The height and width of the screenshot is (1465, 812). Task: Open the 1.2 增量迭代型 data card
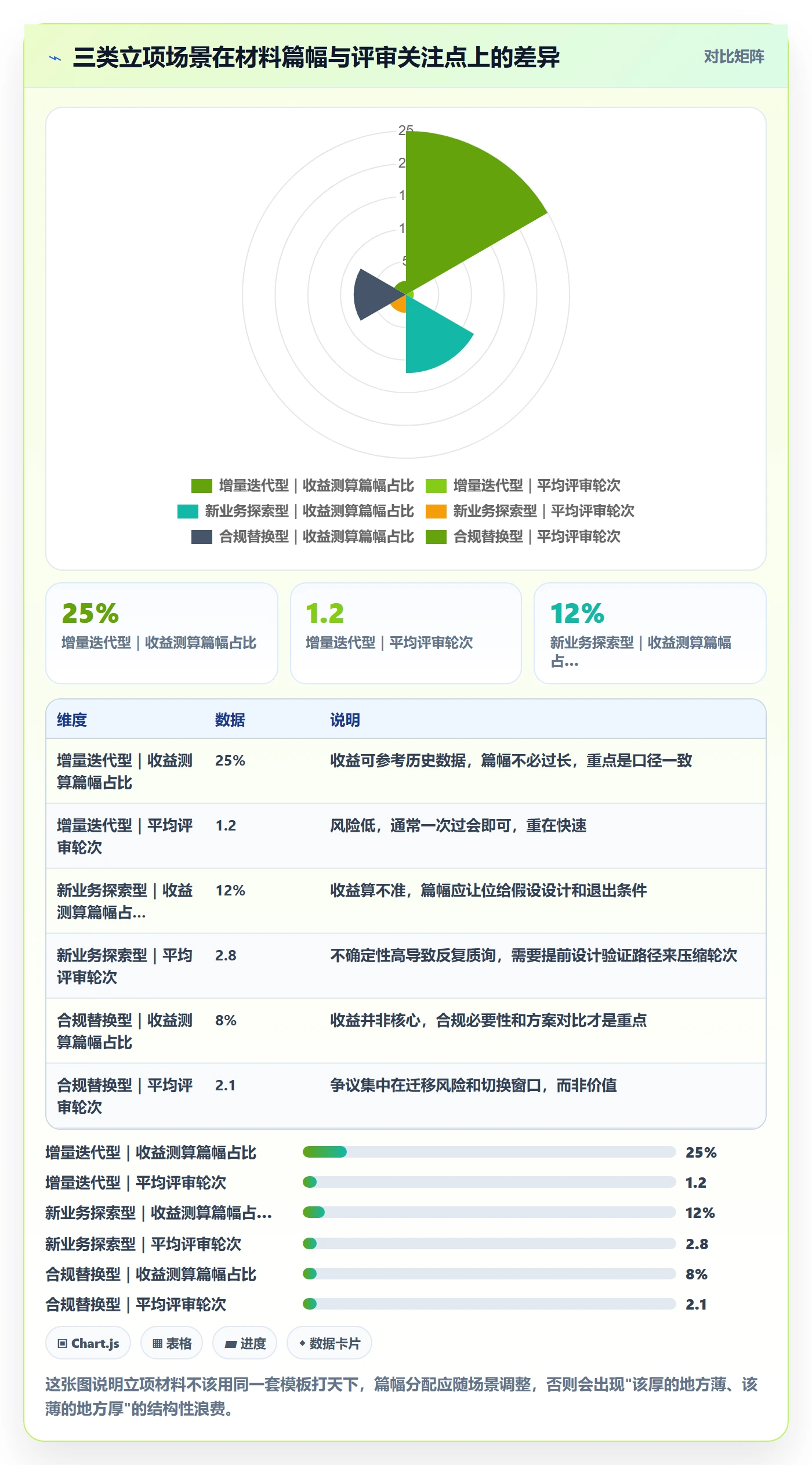tap(406, 633)
